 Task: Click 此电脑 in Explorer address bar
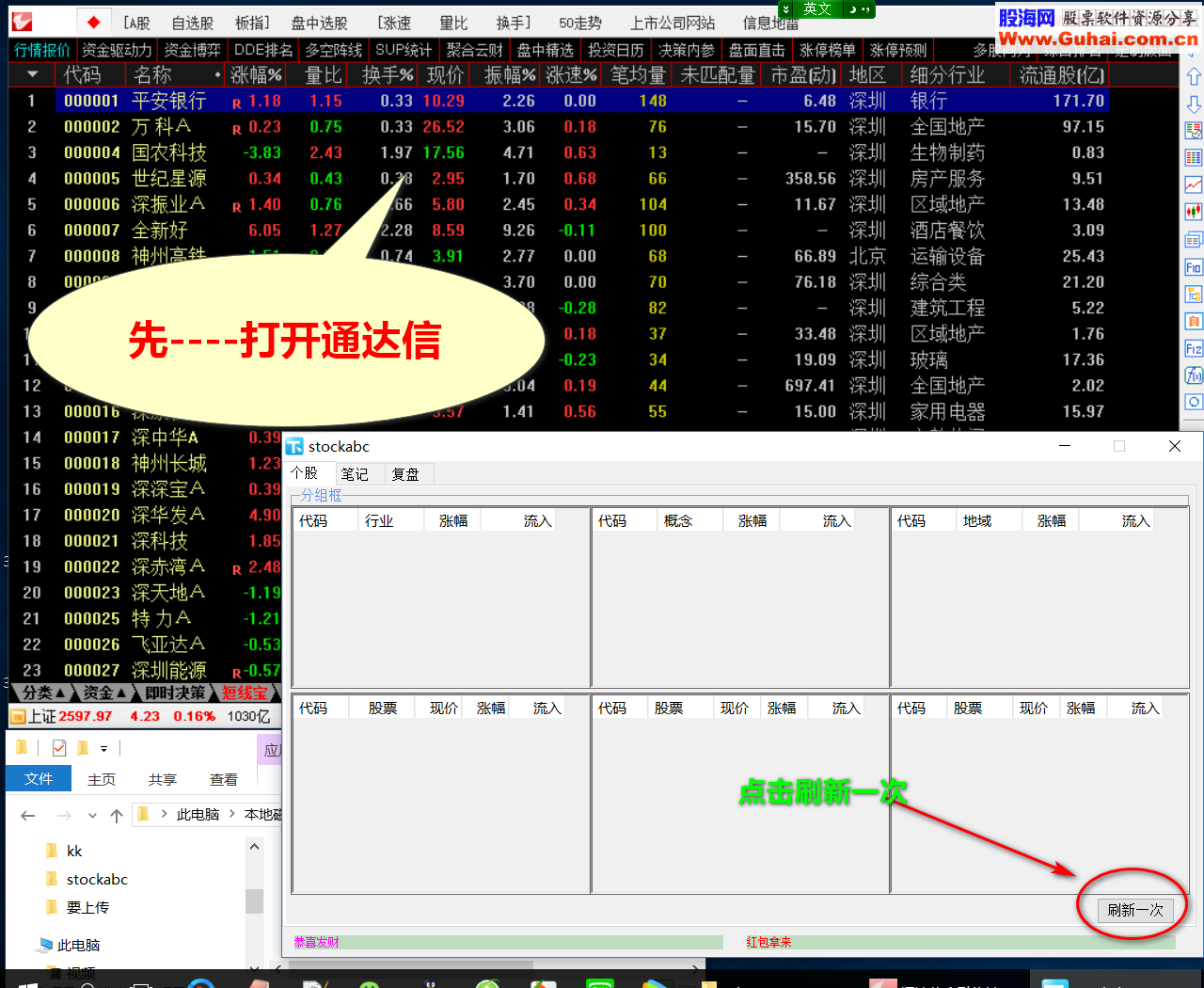pos(198,814)
